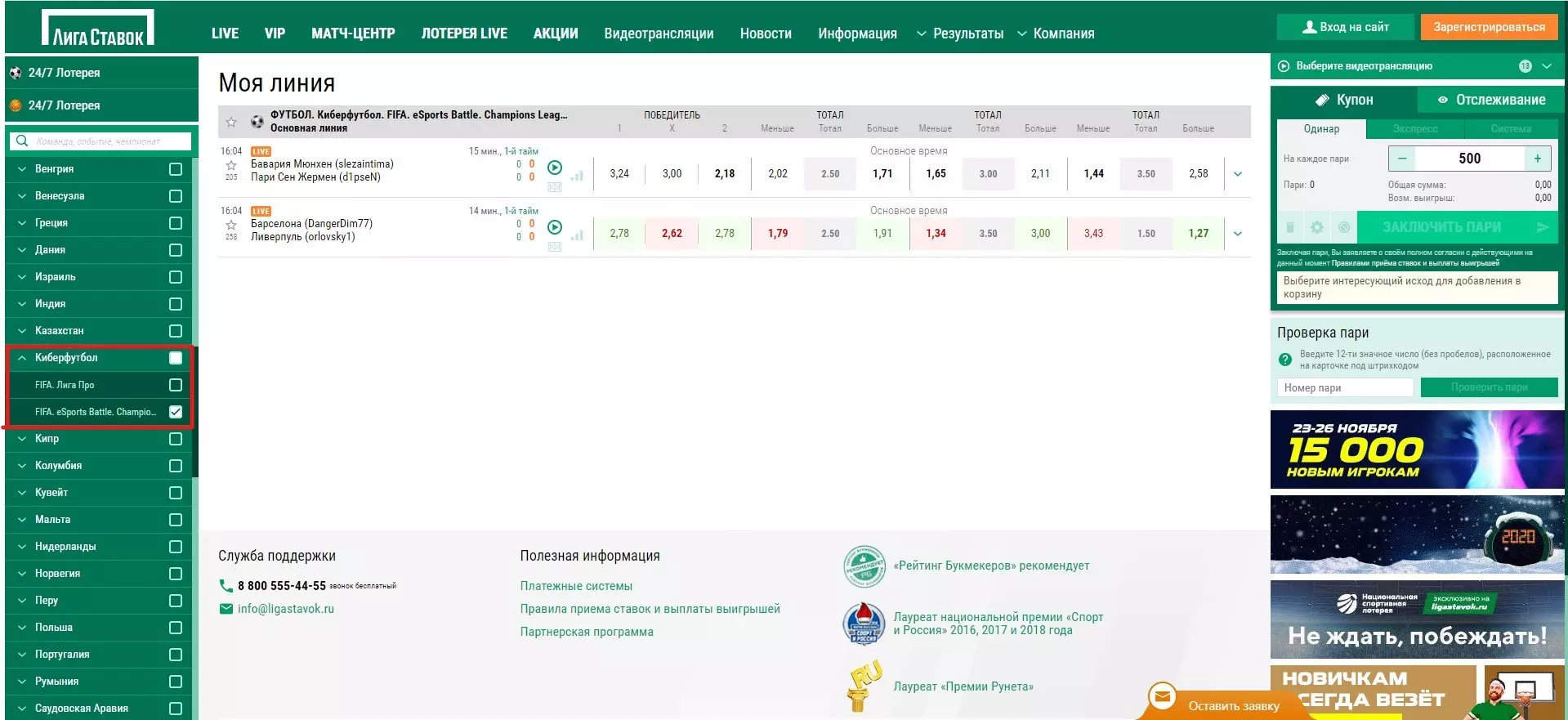Open the Платежные системы link
The width and height of the screenshot is (1568, 720).
click(576, 586)
